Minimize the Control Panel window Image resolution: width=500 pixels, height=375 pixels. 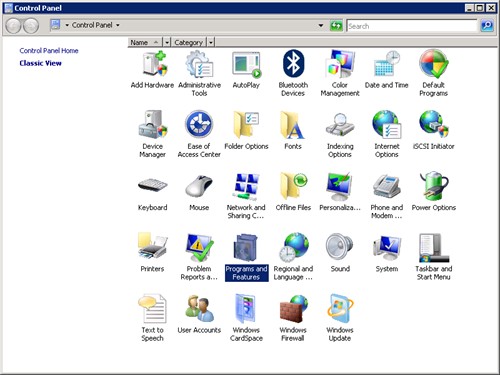pyautogui.click(x=469, y=8)
